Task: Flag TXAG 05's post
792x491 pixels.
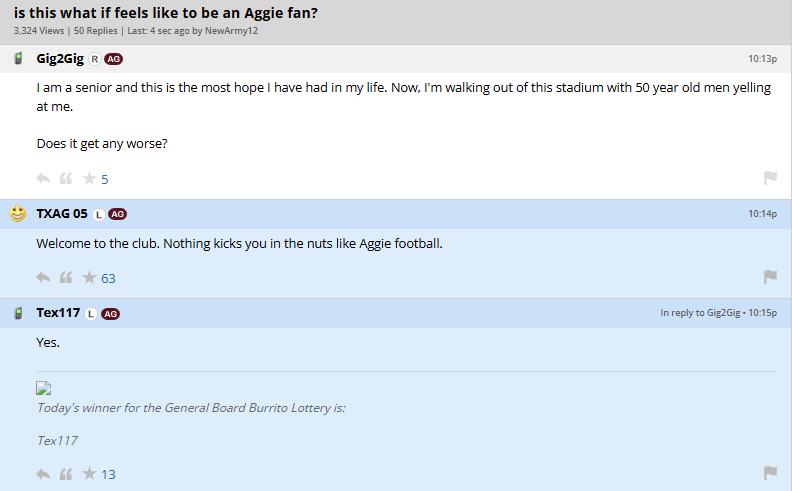Action: click(770, 277)
